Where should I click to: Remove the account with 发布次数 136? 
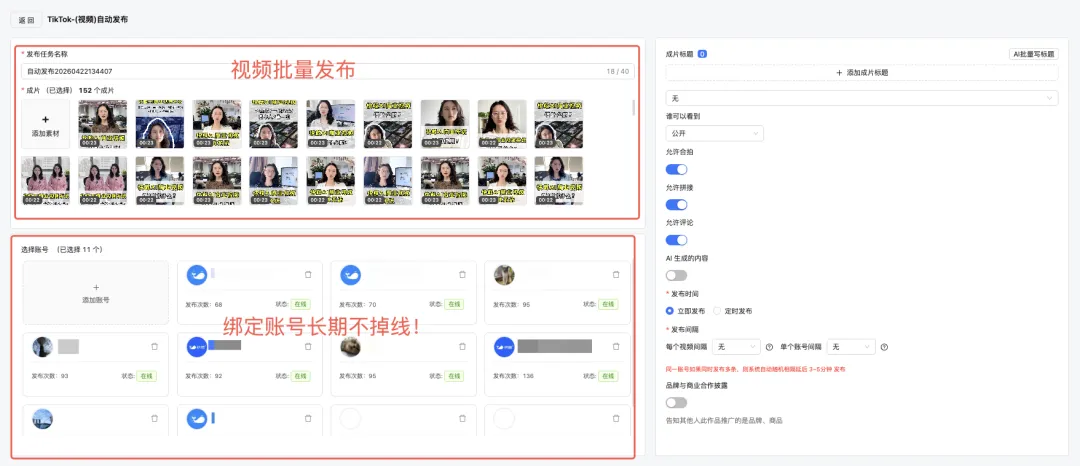tap(616, 346)
